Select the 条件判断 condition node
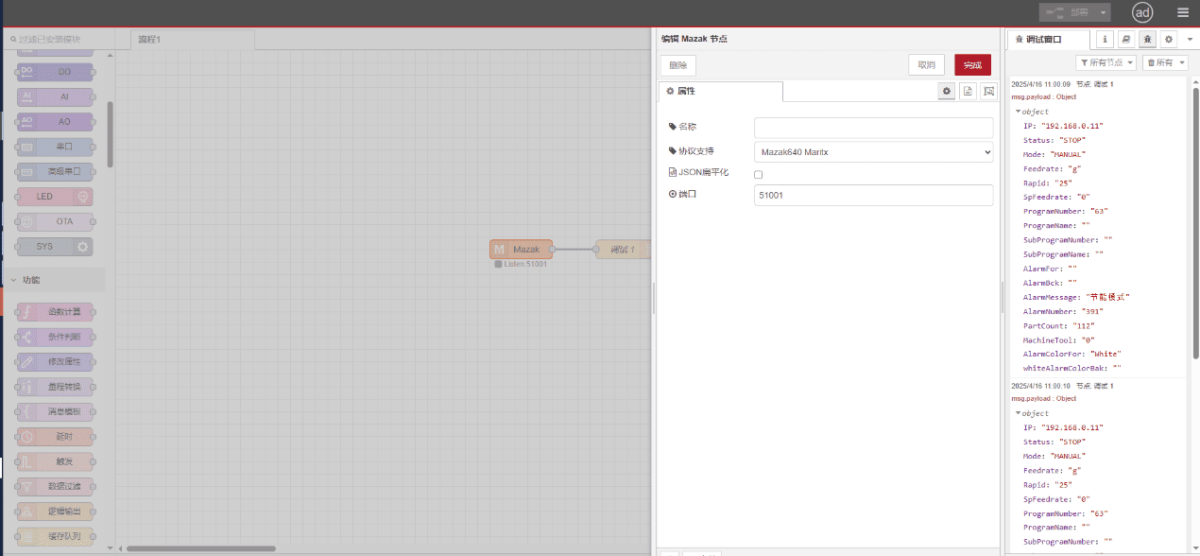Screen dimensions: 1200x556 click(x=55, y=337)
